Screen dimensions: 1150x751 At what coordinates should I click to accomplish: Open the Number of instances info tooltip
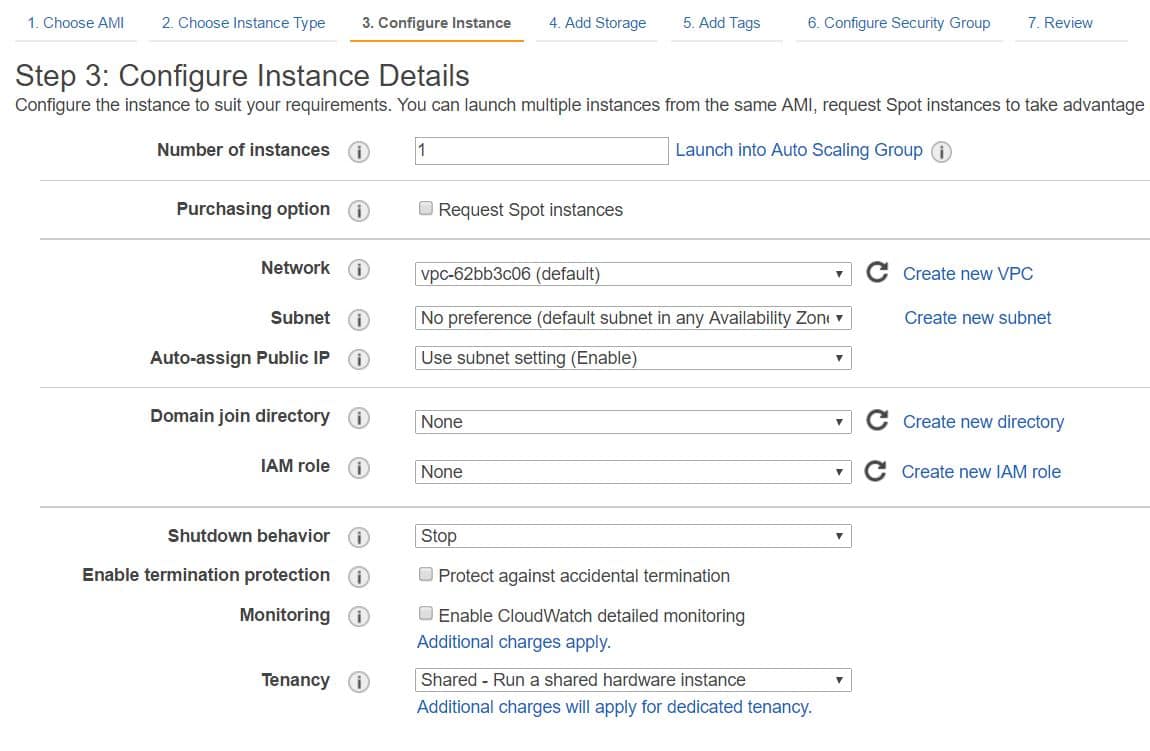click(x=359, y=150)
